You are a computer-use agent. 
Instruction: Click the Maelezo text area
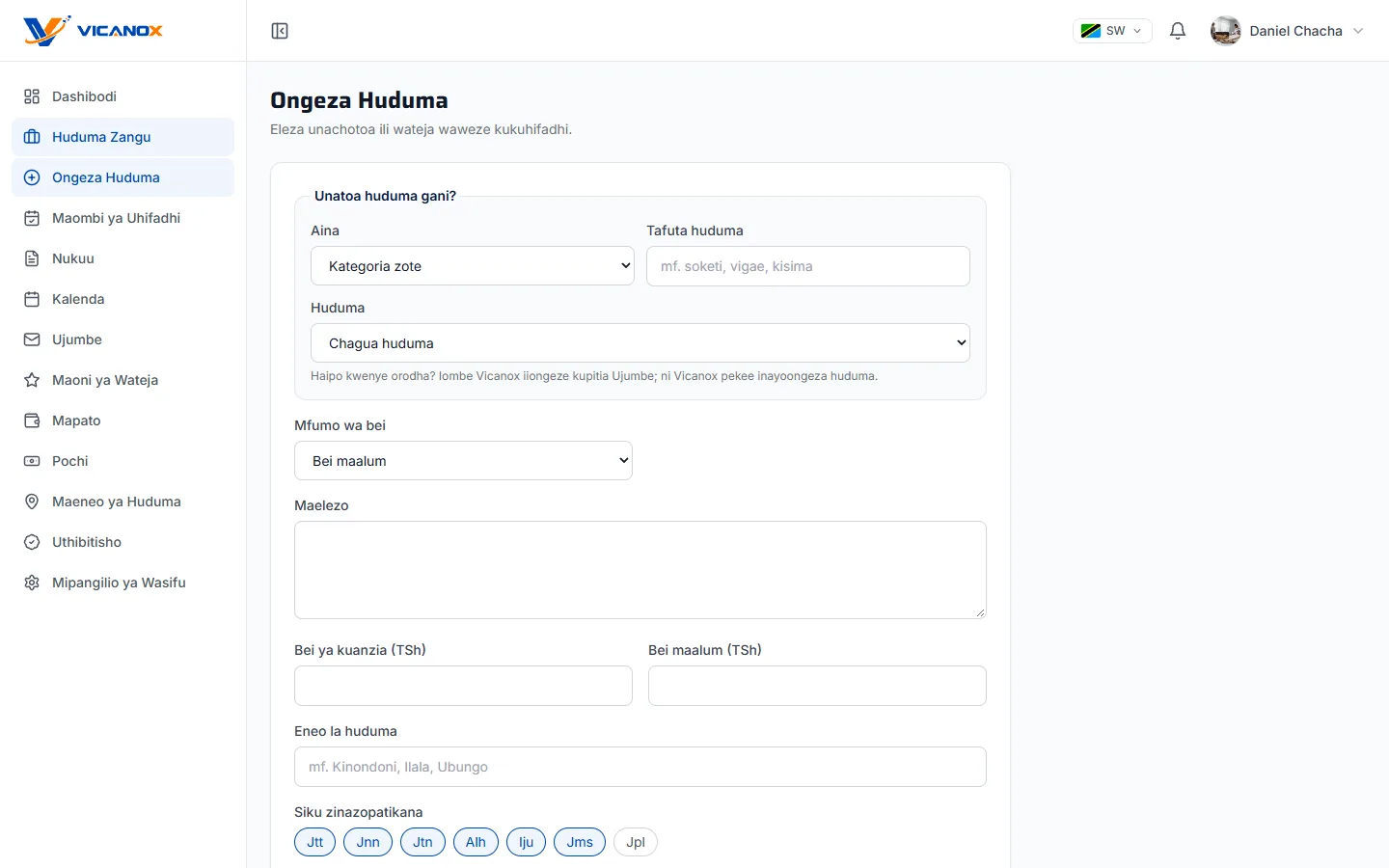coord(640,570)
